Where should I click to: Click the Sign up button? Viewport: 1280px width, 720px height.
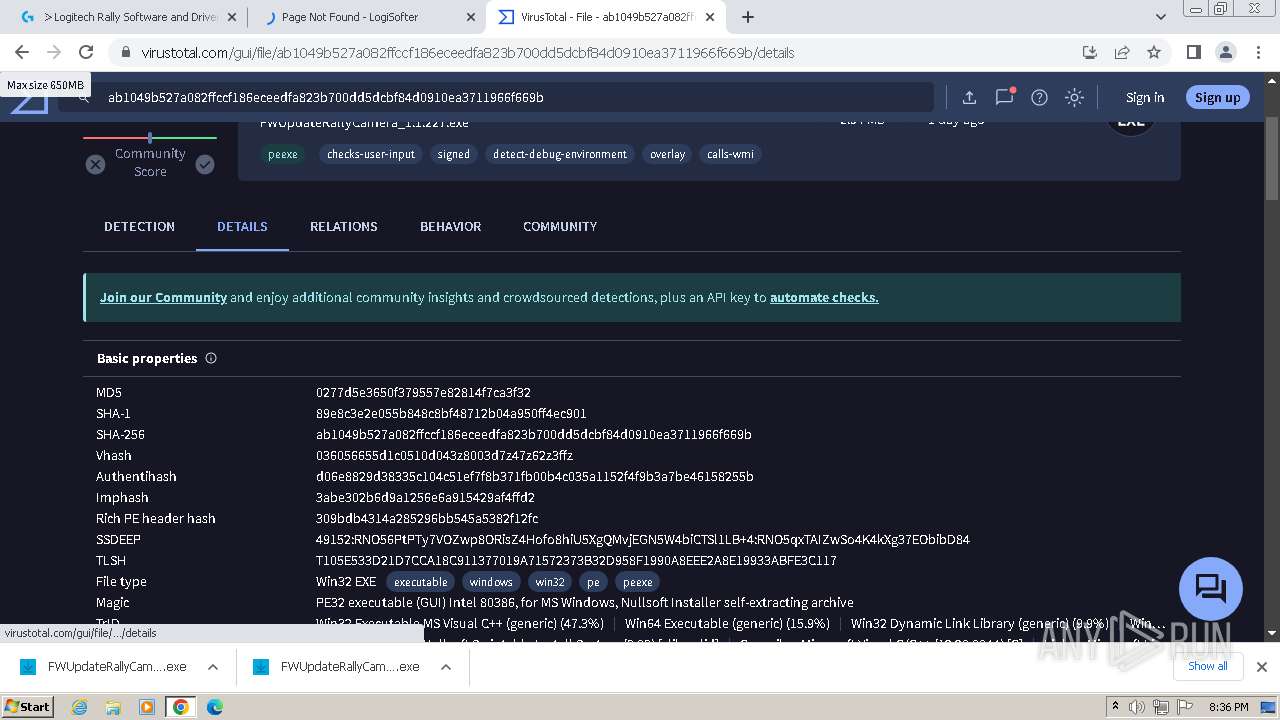pos(1217,97)
